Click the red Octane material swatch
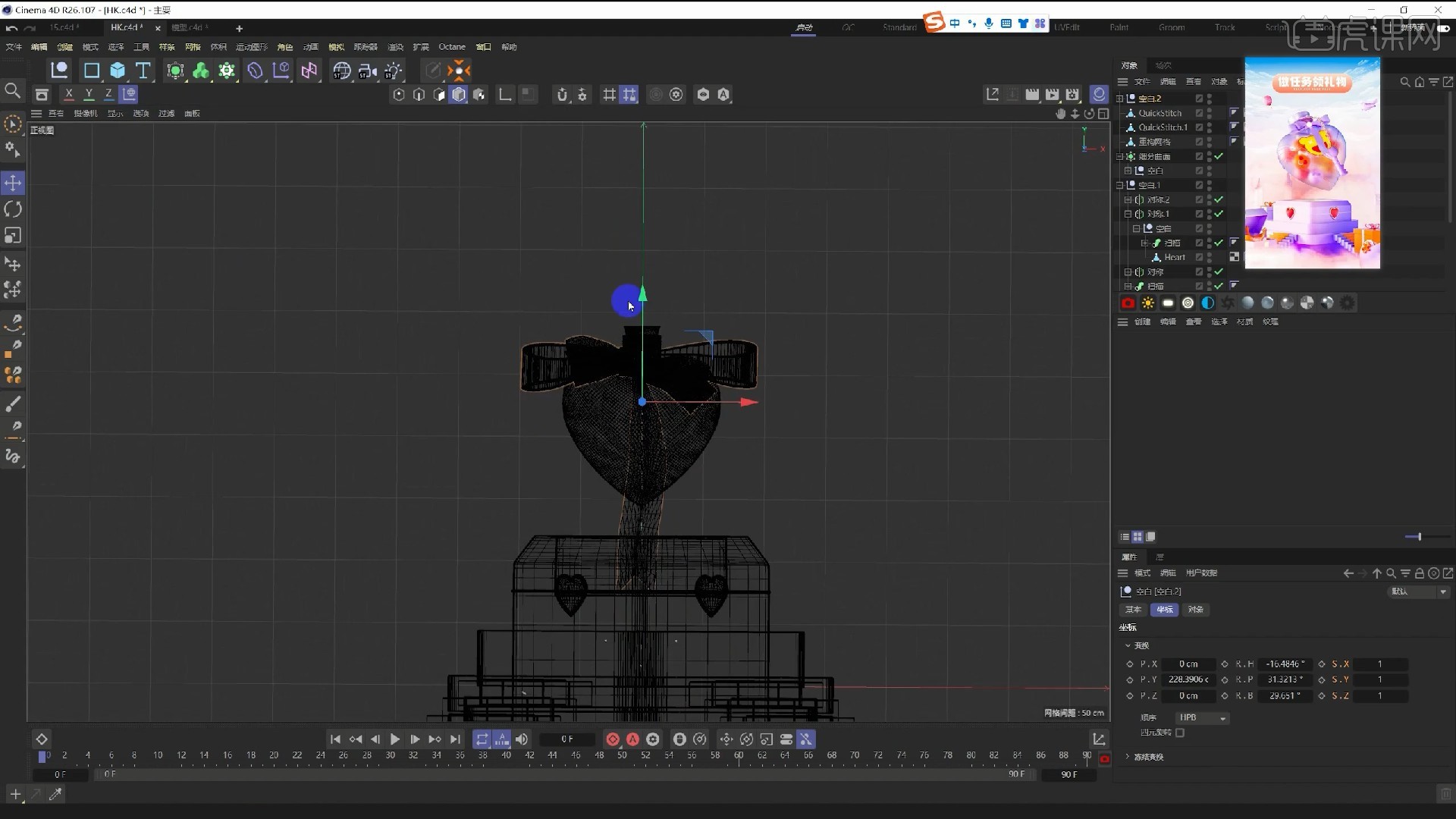 click(x=1128, y=303)
